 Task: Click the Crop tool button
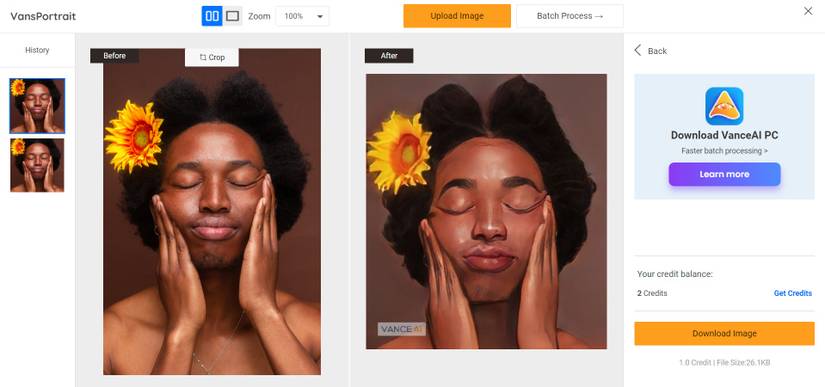coord(212,57)
